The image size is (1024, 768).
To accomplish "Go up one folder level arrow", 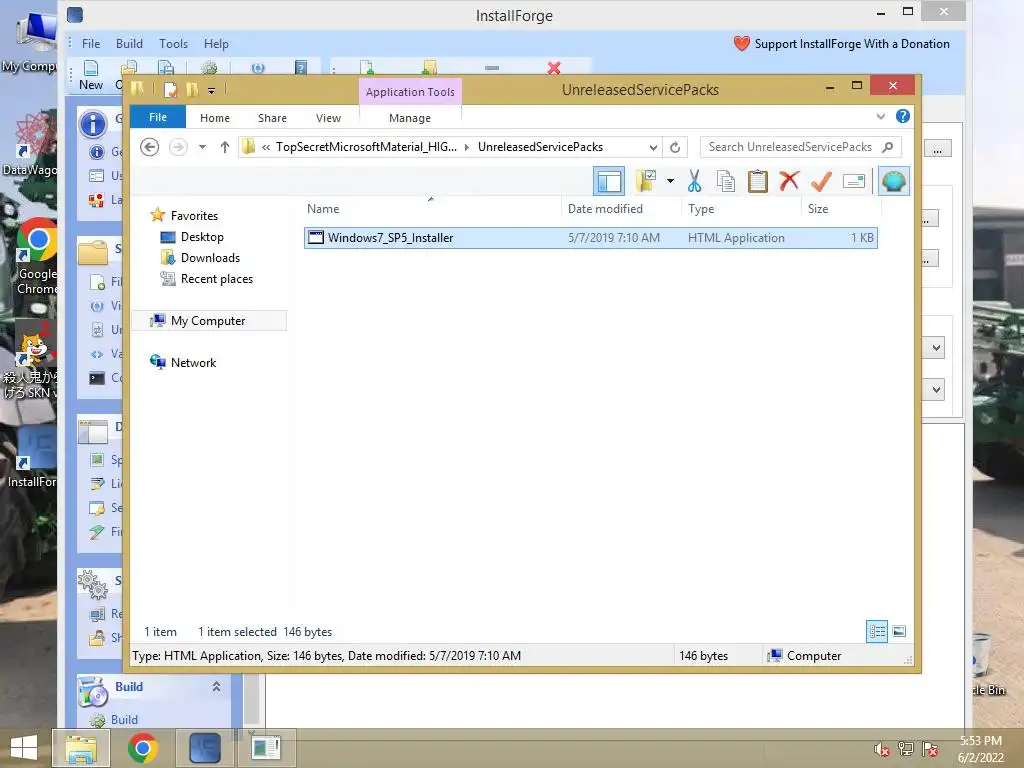I will (225, 147).
